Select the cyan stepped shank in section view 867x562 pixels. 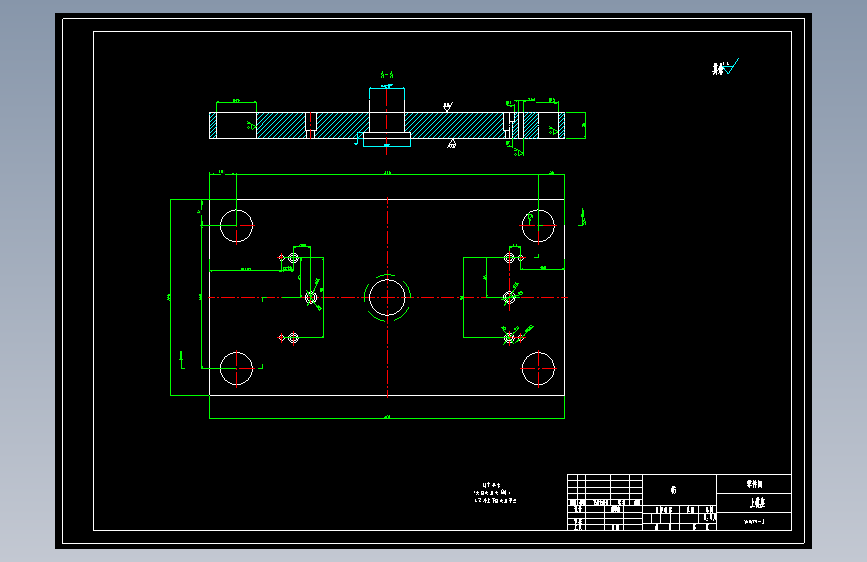click(387, 117)
